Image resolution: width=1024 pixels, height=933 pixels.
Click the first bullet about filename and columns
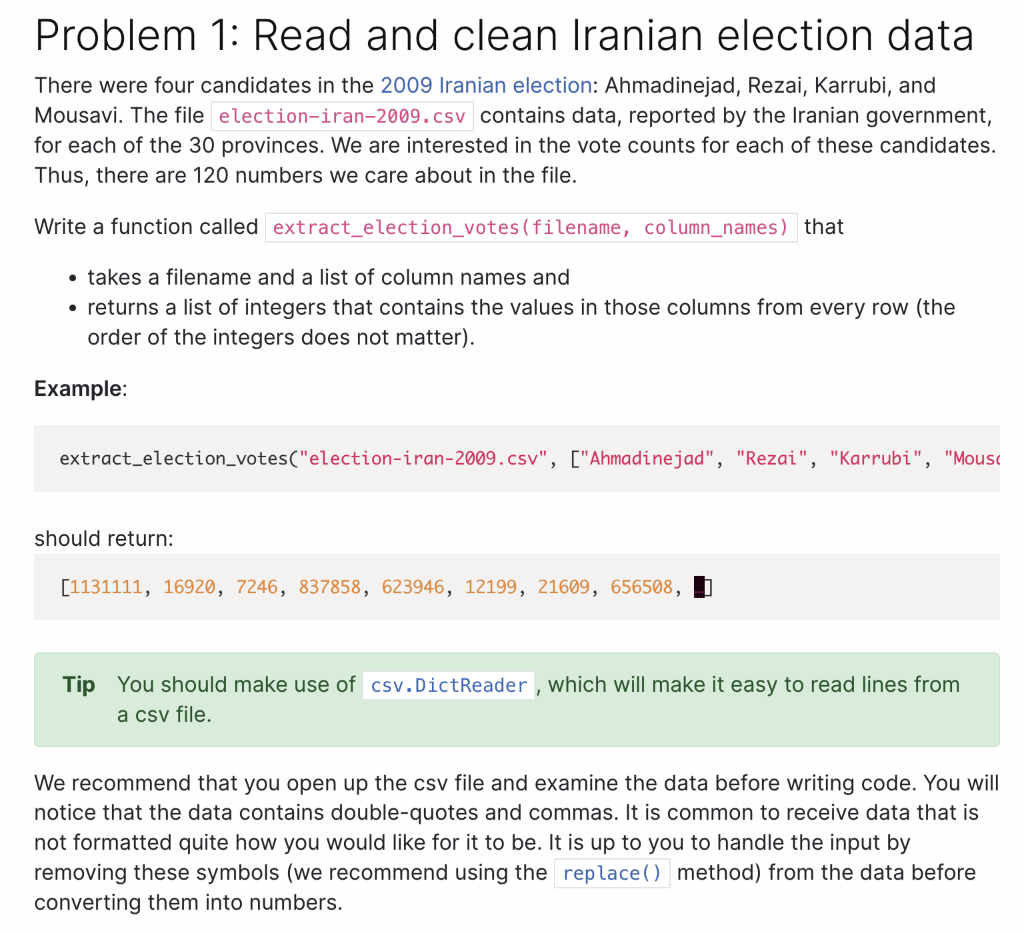click(x=328, y=277)
